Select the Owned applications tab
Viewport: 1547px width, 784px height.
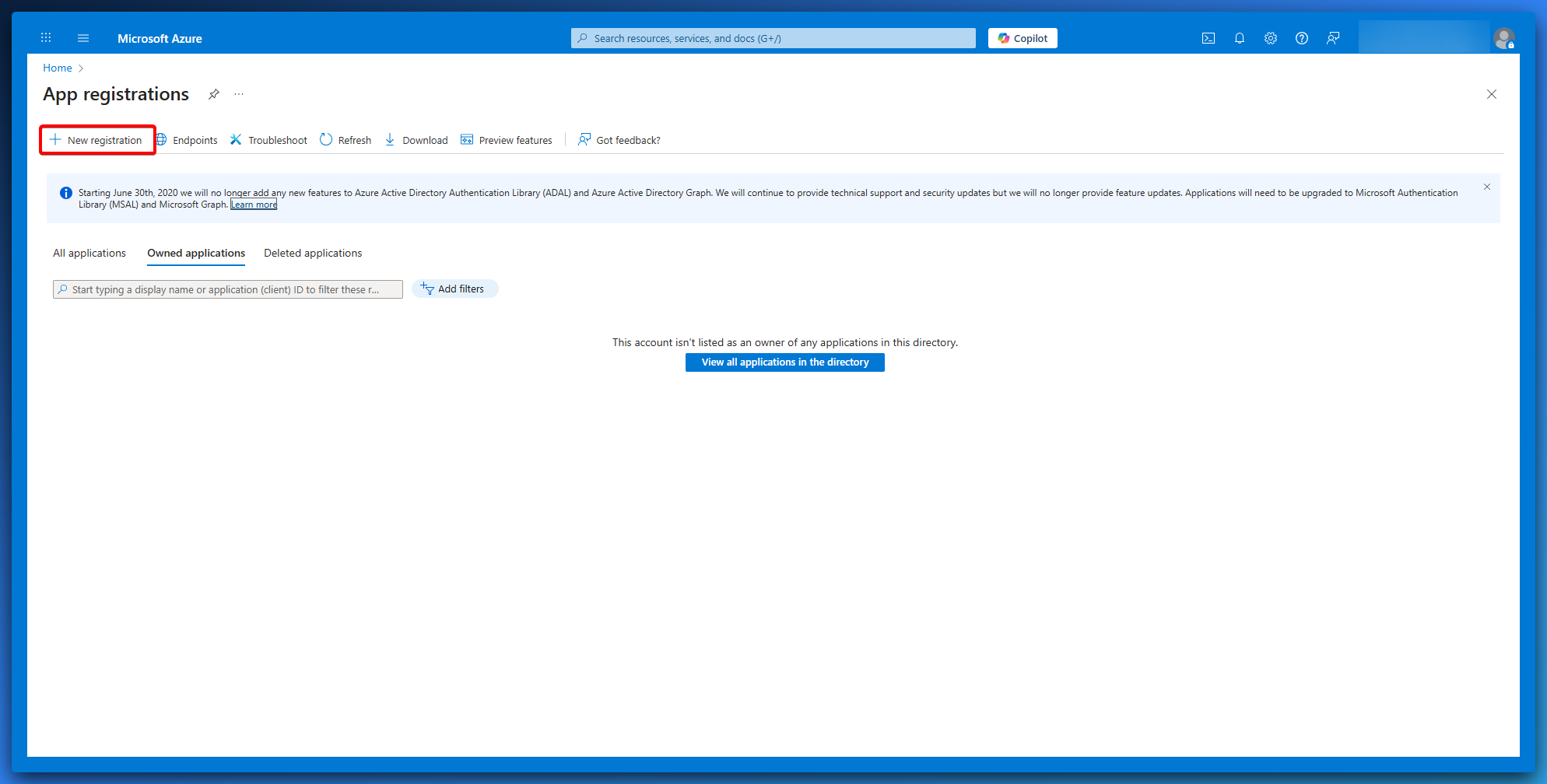point(196,253)
